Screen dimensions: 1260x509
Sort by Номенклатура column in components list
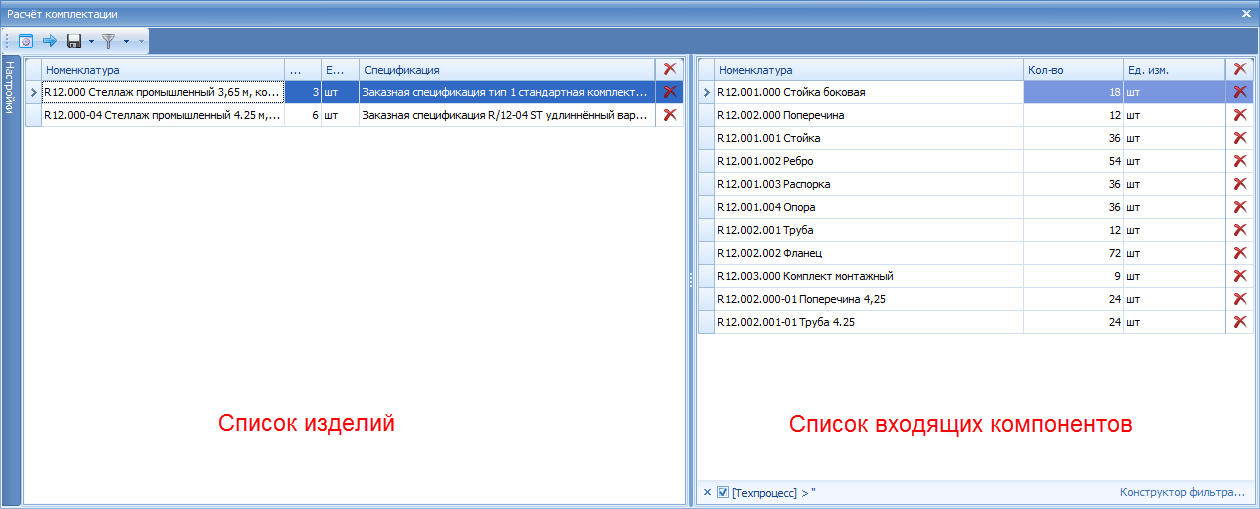pos(869,70)
